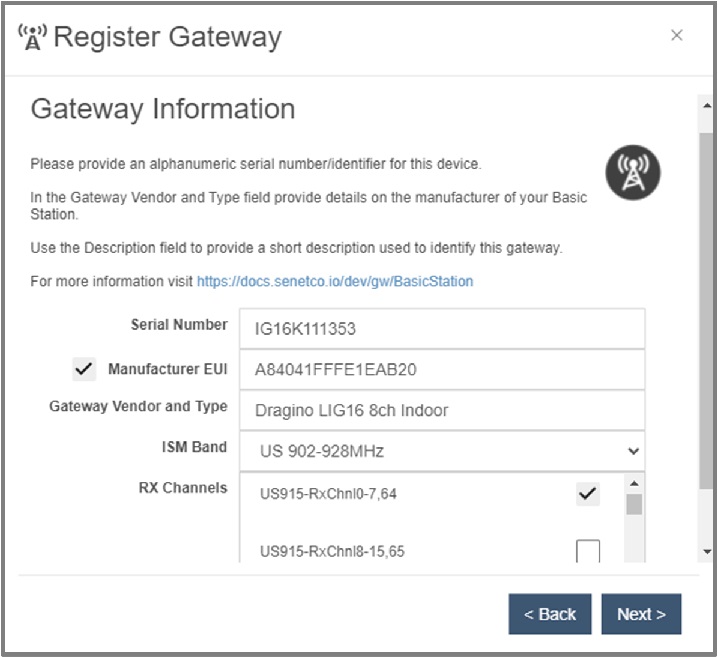The image size is (718, 657).
Task: Open the docs.senetco.io BasicStation link
Action: (335, 282)
